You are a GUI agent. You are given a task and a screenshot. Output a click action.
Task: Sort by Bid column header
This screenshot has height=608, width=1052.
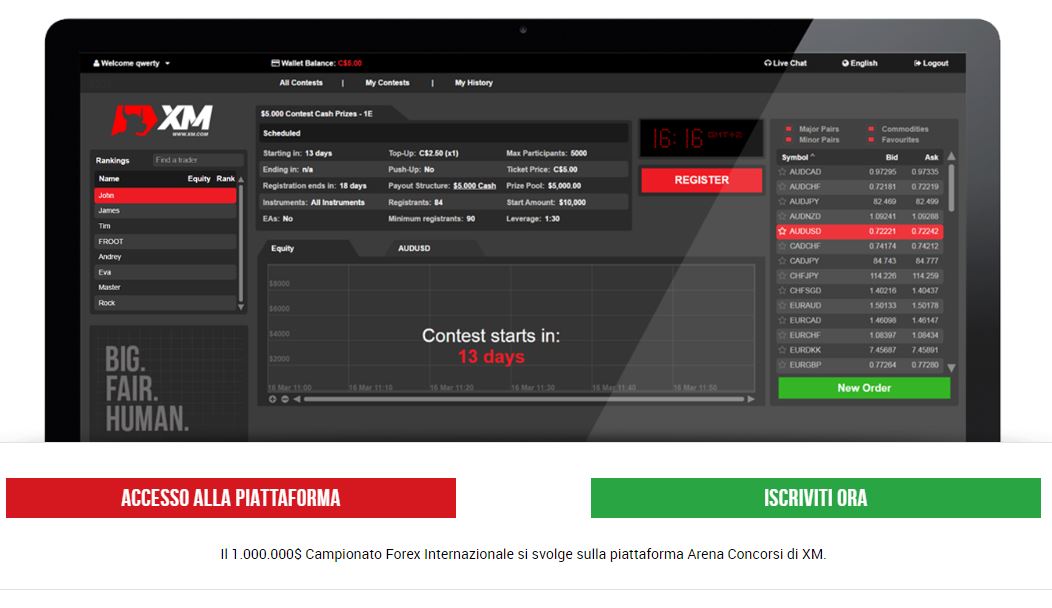pyautogui.click(x=891, y=157)
